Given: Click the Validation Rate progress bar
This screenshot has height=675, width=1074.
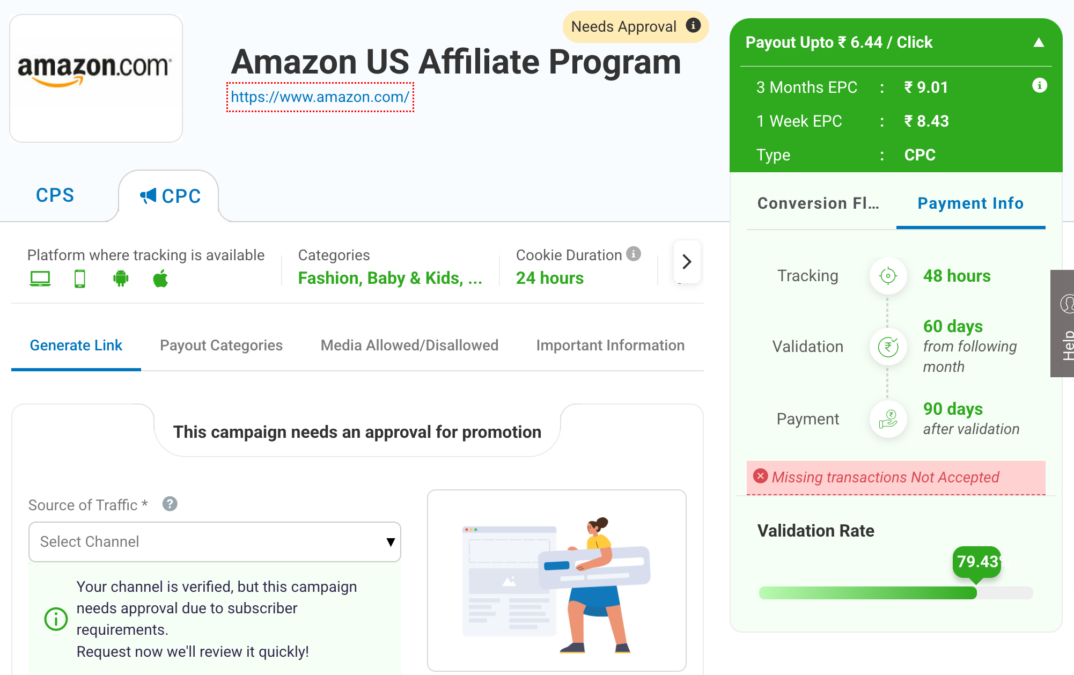Looking at the screenshot, I should [x=895, y=593].
